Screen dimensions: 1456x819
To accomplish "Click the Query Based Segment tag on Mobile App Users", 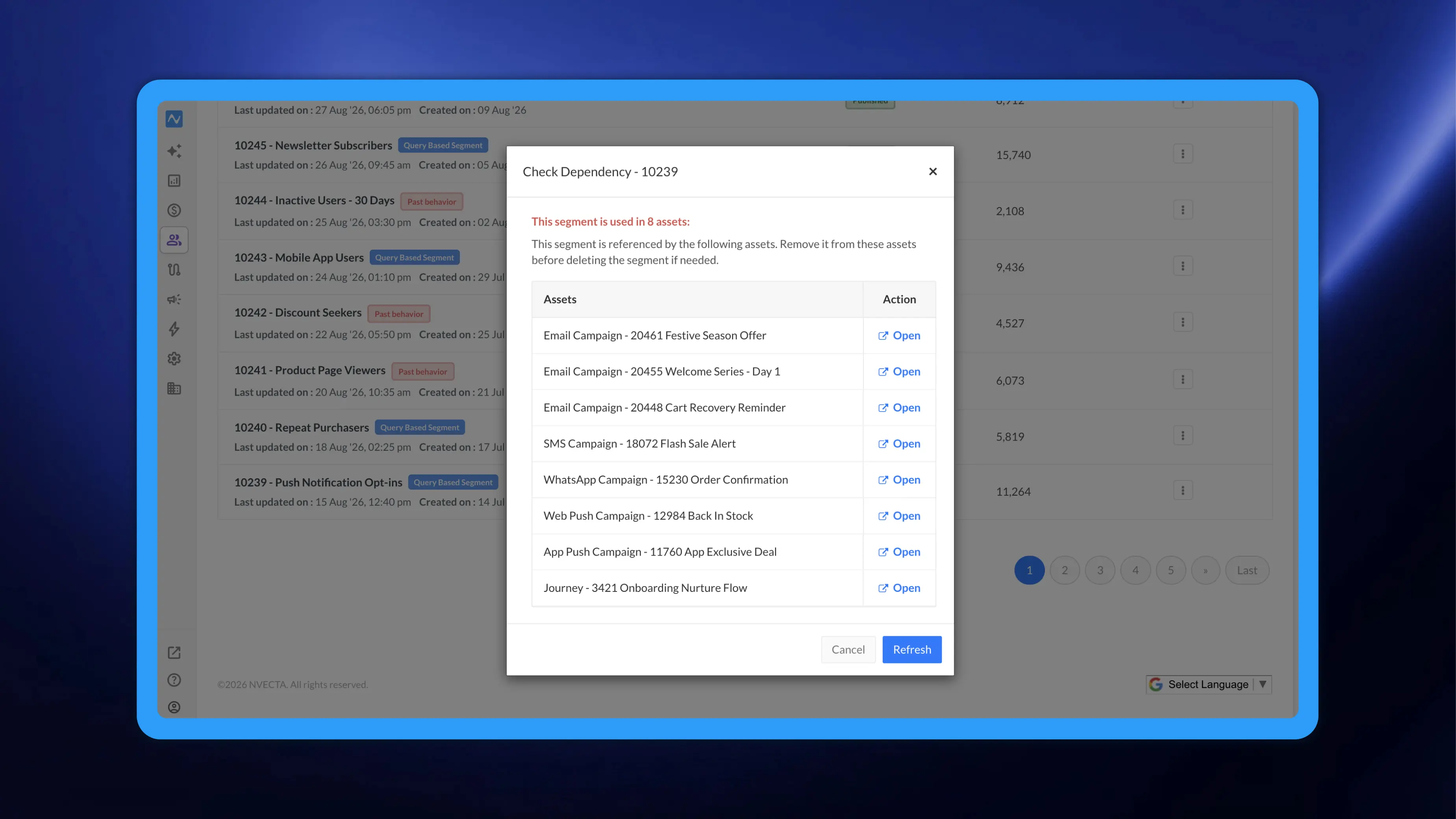I will tap(414, 258).
